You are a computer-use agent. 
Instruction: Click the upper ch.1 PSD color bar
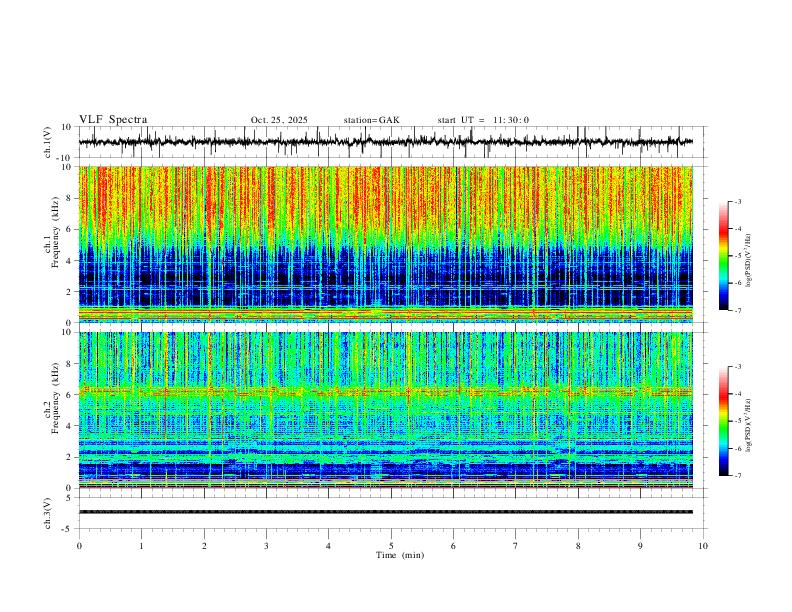(724, 256)
